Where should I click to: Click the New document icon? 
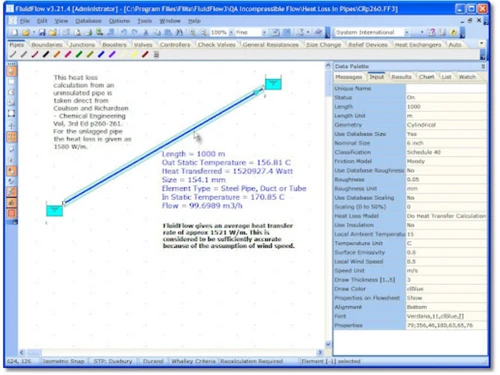[15, 32]
